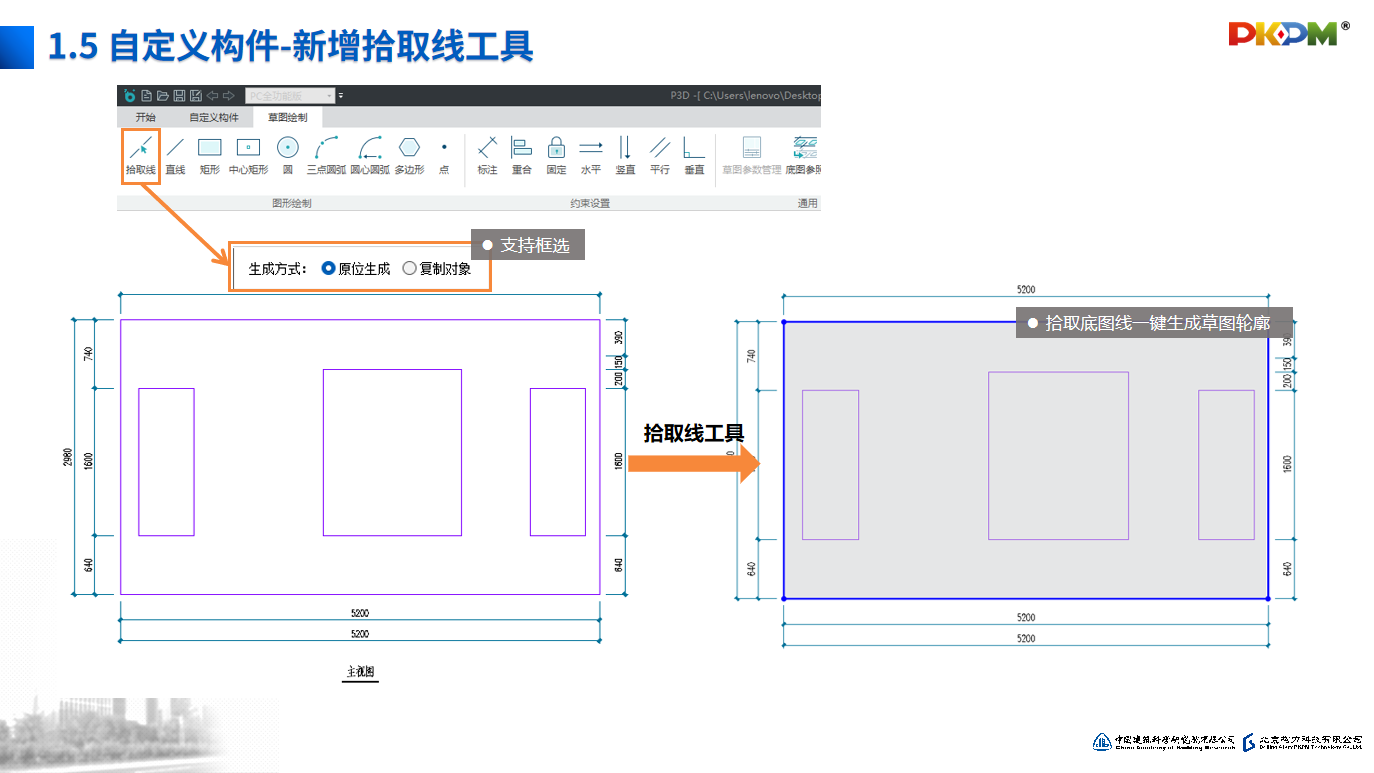The width and height of the screenshot is (1374, 773).
Task: Switch to the 开始 ribbon tab
Action: tap(146, 117)
